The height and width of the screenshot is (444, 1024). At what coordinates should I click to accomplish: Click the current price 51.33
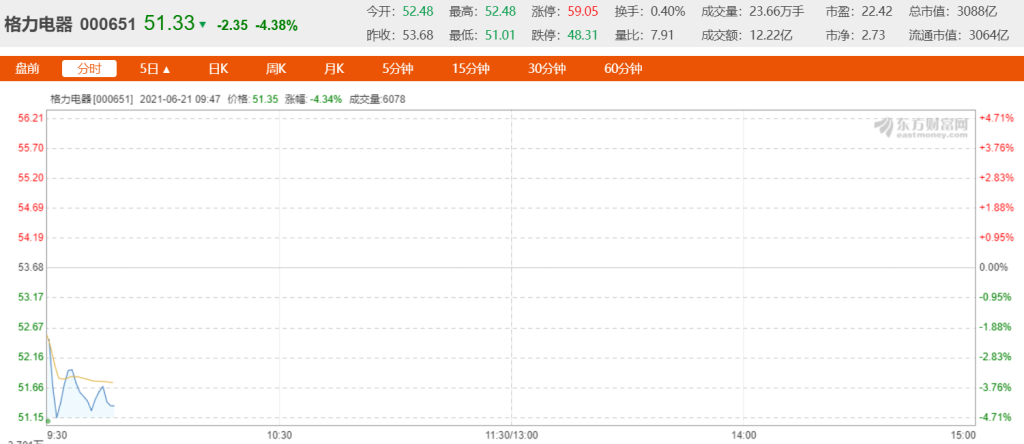pyautogui.click(x=169, y=24)
